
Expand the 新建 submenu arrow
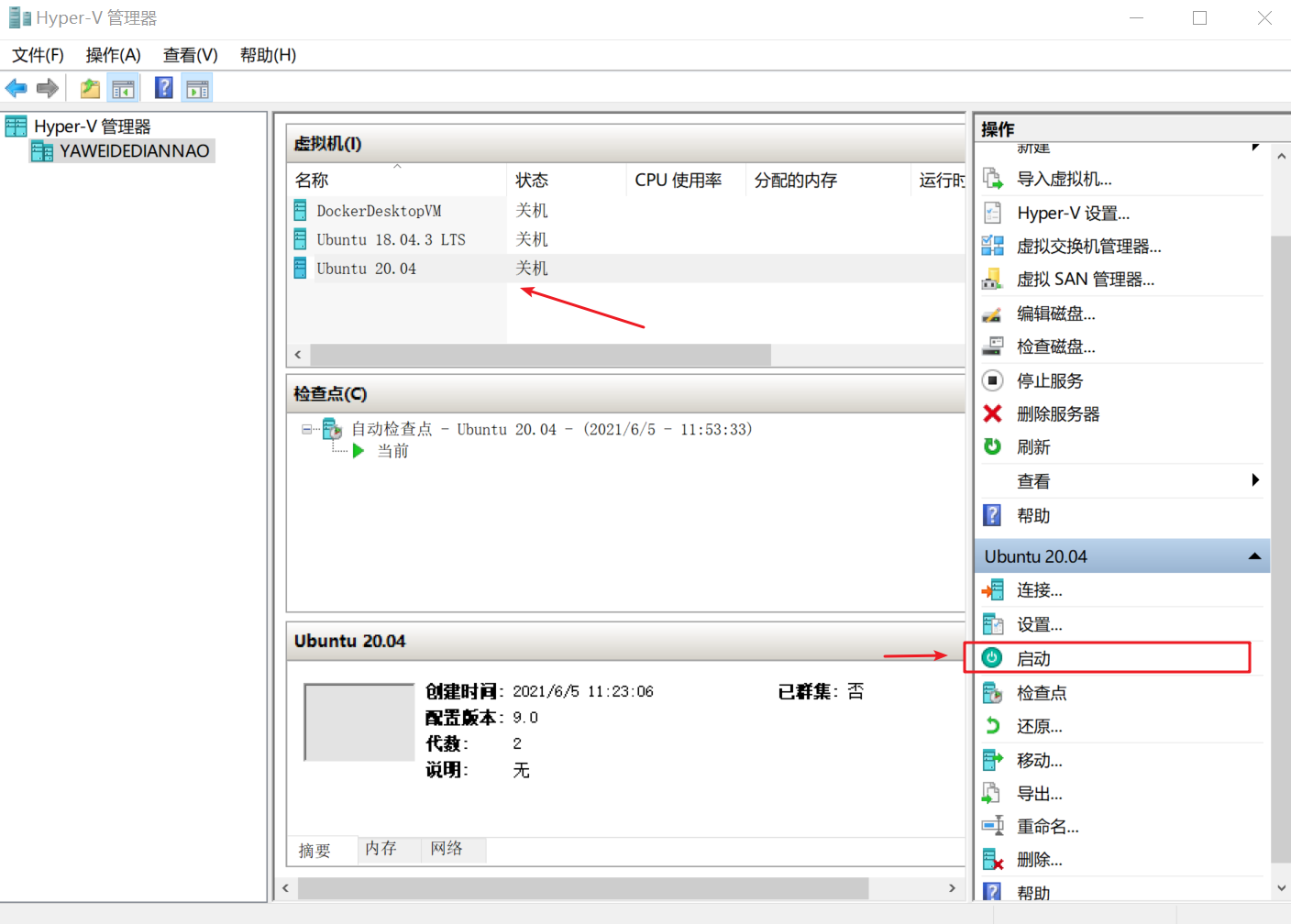pos(1255,147)
